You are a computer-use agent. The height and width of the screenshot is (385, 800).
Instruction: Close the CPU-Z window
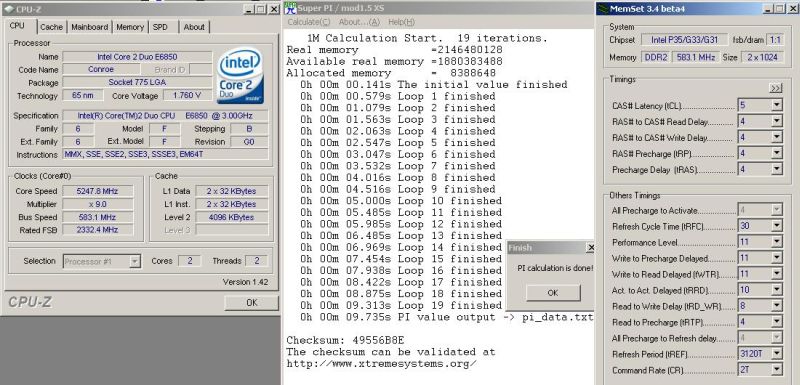tap(273, 9)
